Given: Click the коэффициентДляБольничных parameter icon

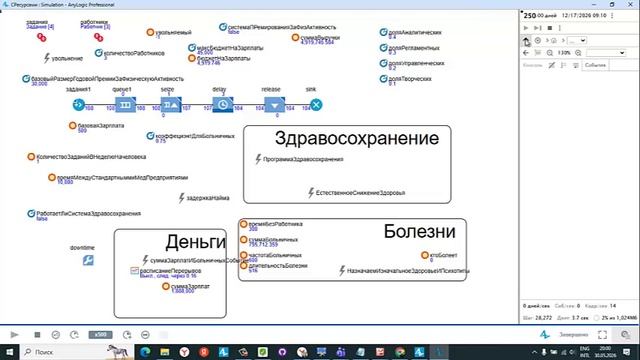Looking at the screenshot, I should 150,136.
